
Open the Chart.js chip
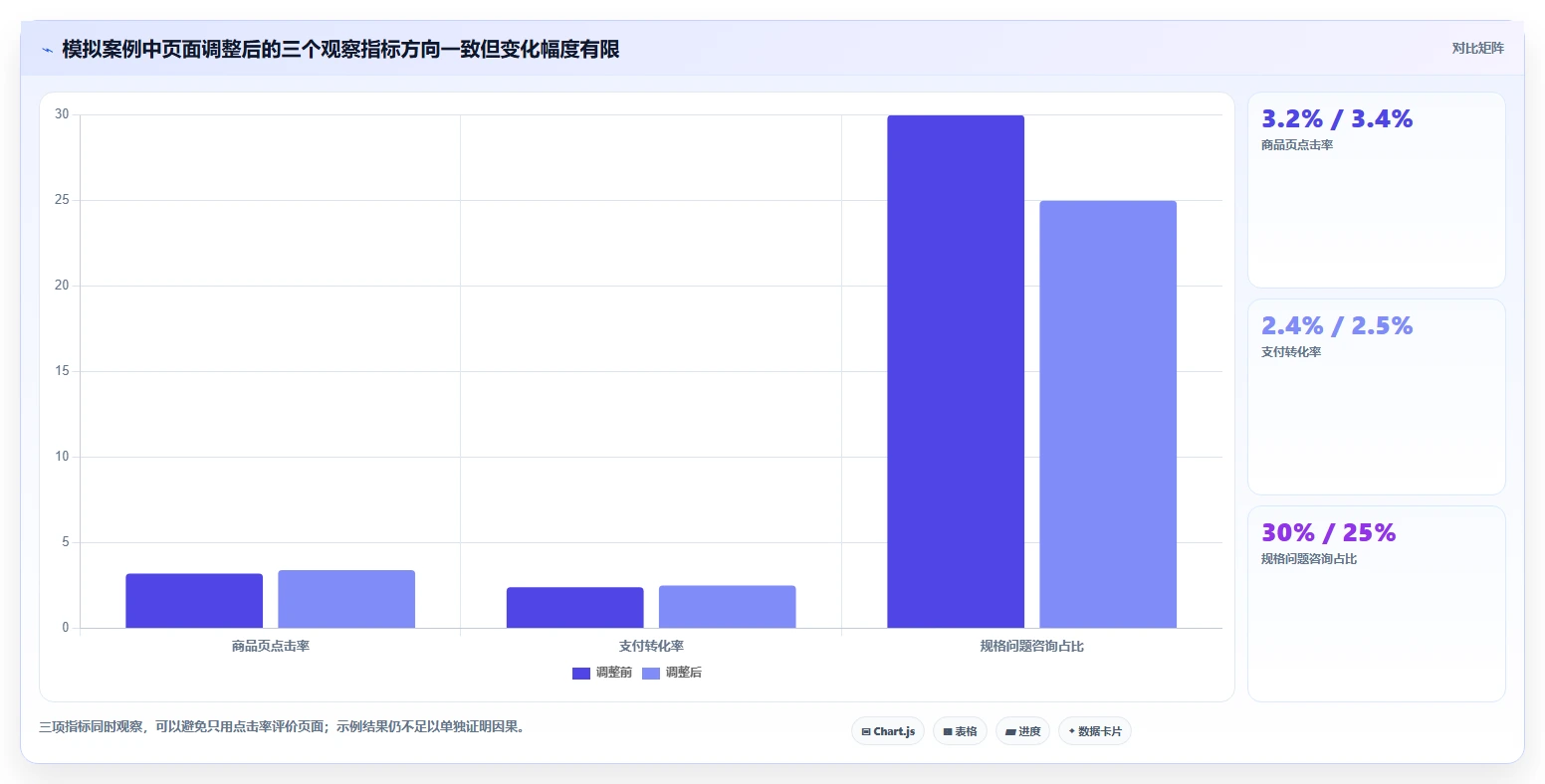point(888,731)
